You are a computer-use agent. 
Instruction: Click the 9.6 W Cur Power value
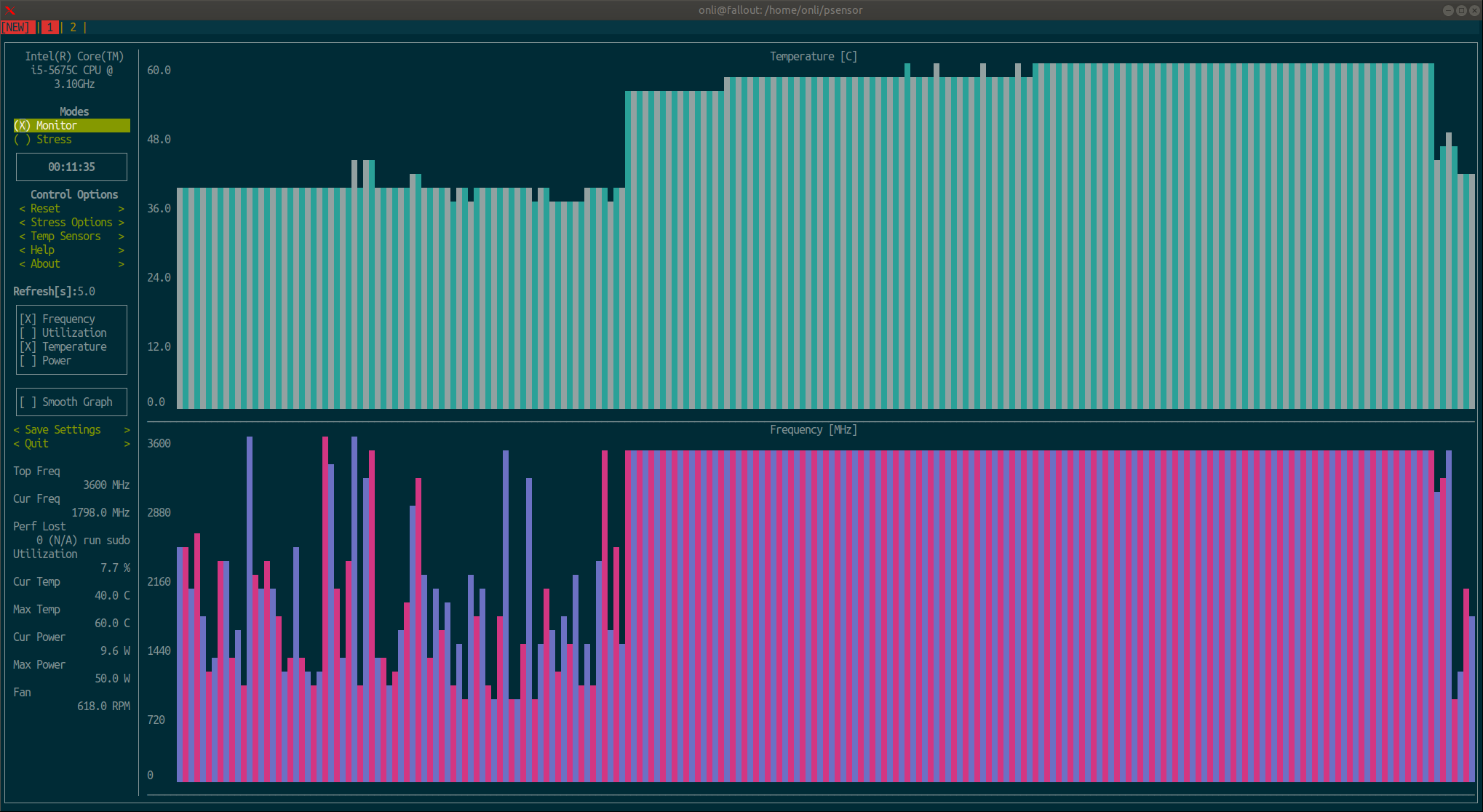pos(115,650)
